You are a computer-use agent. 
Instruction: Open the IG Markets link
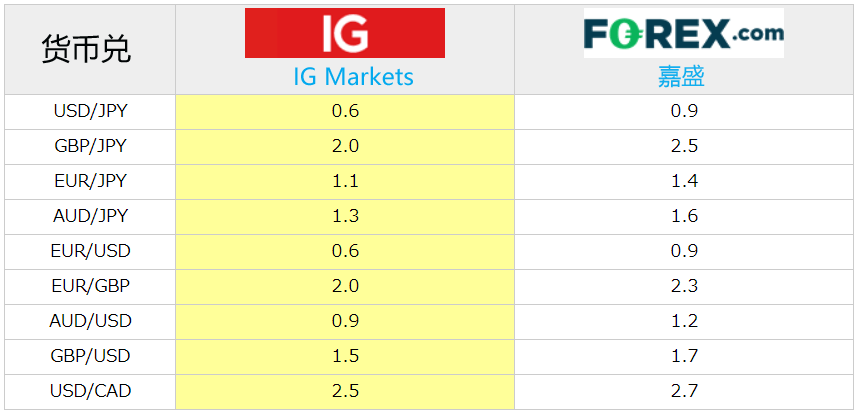pyautogui.click(x=354, y=77)
